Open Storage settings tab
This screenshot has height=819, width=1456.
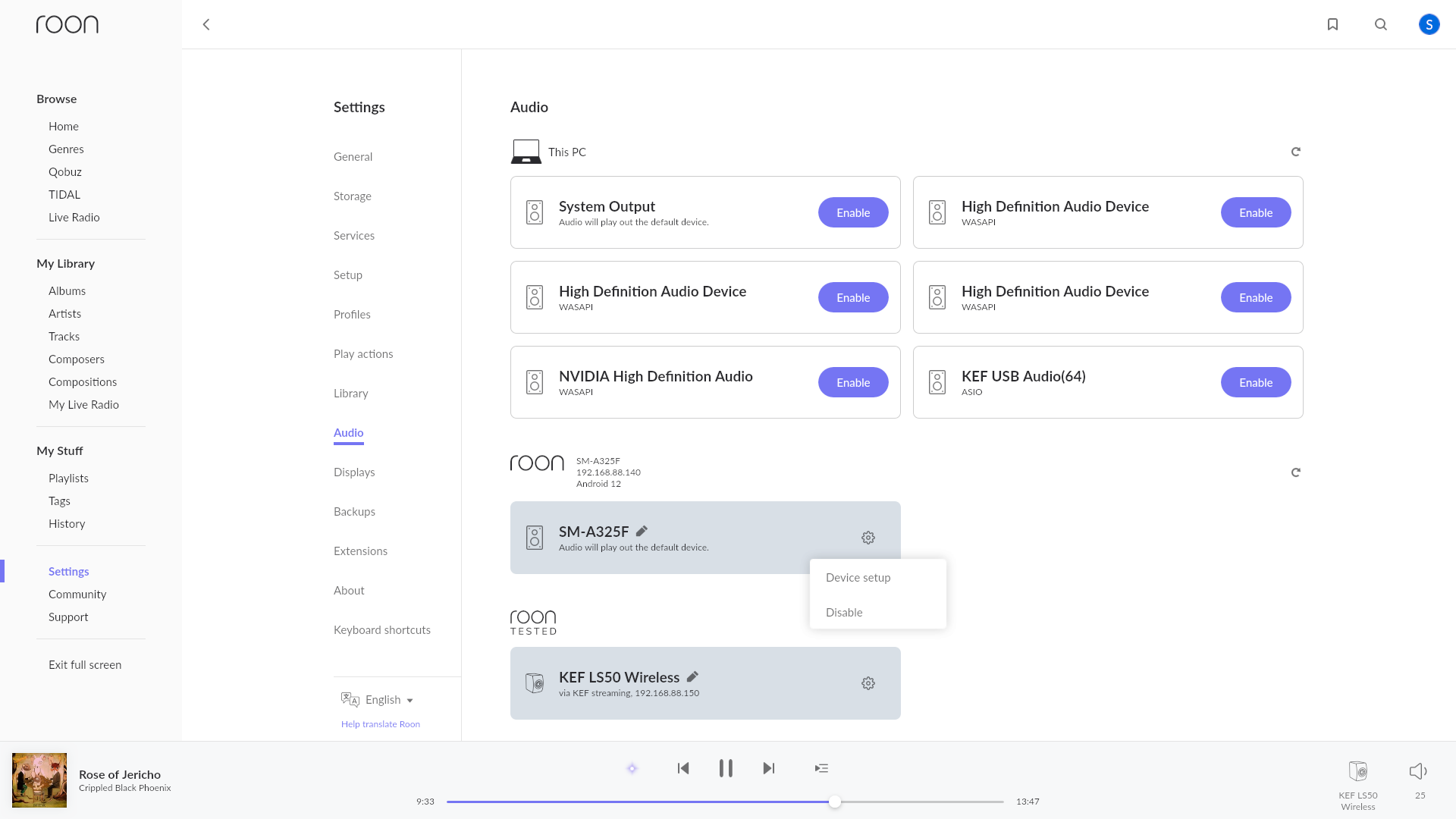pyautogui.click(x=353, y=196)
